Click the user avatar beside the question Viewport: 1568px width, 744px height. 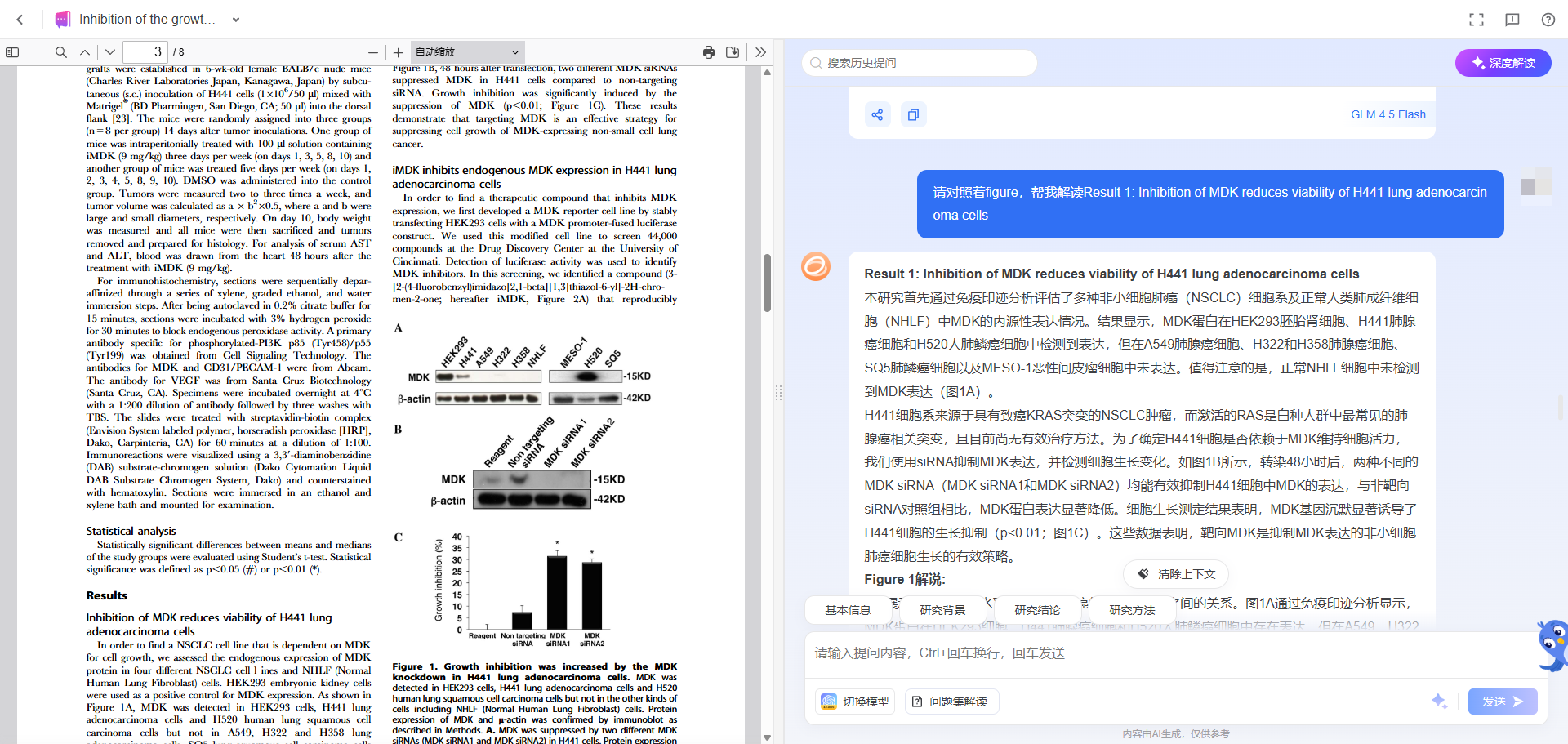pyautogui.click(x=1536, y=181)
